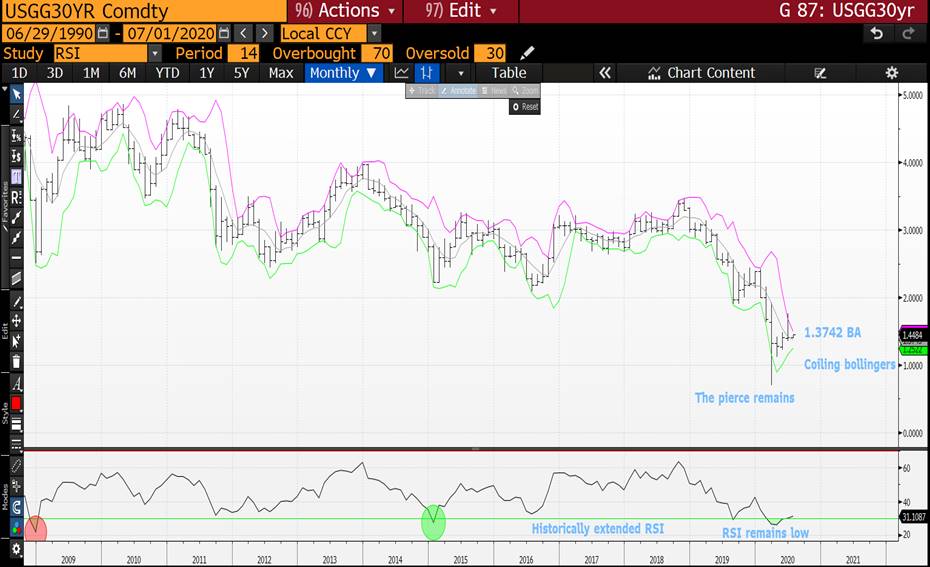The width and height of the screenshot is (930, 567).
Task: Toggle the crosshair mode icon
Action: (x=17, y=486)
